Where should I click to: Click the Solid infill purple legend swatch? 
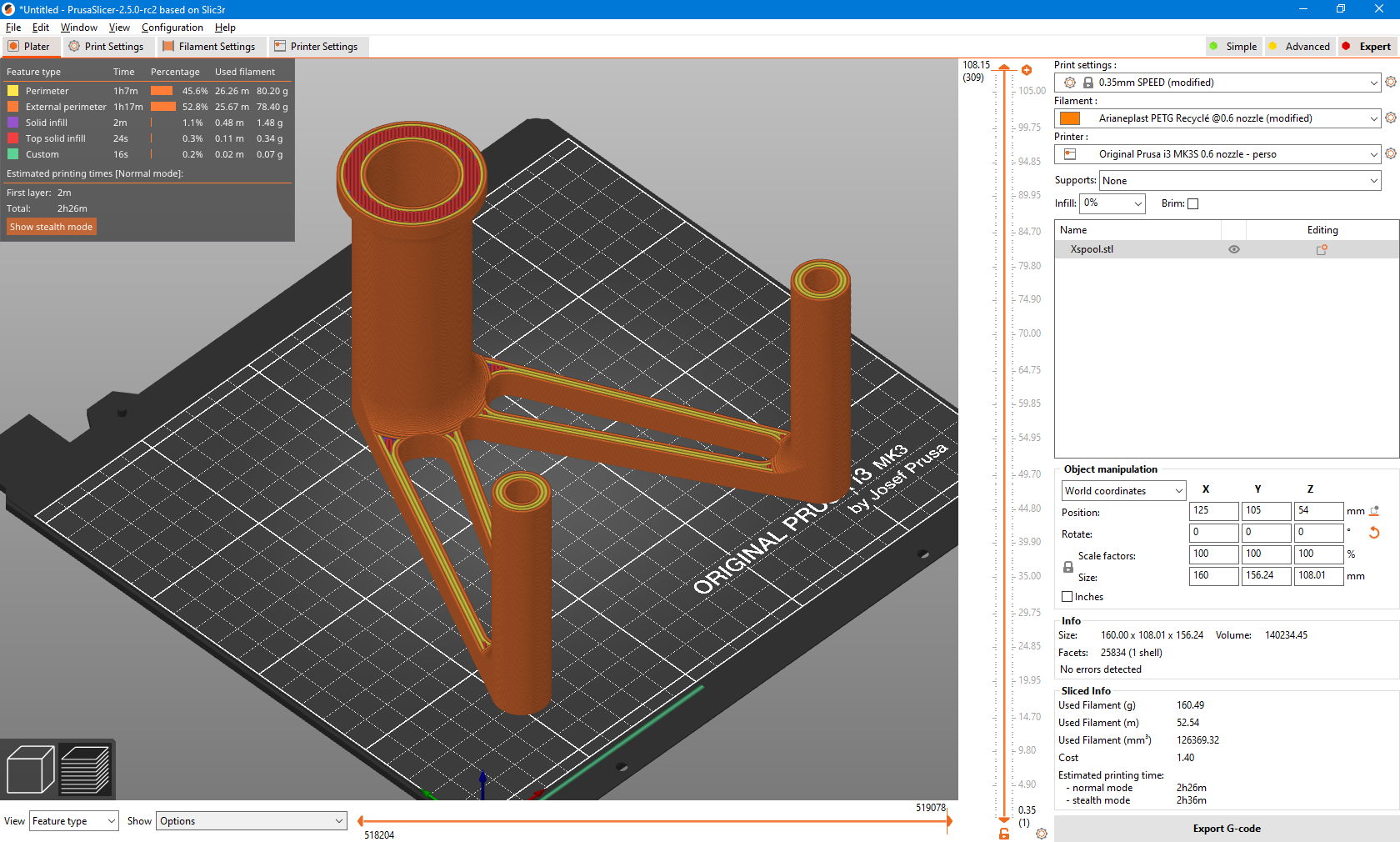pyautogui.click(x=13, y=123)
